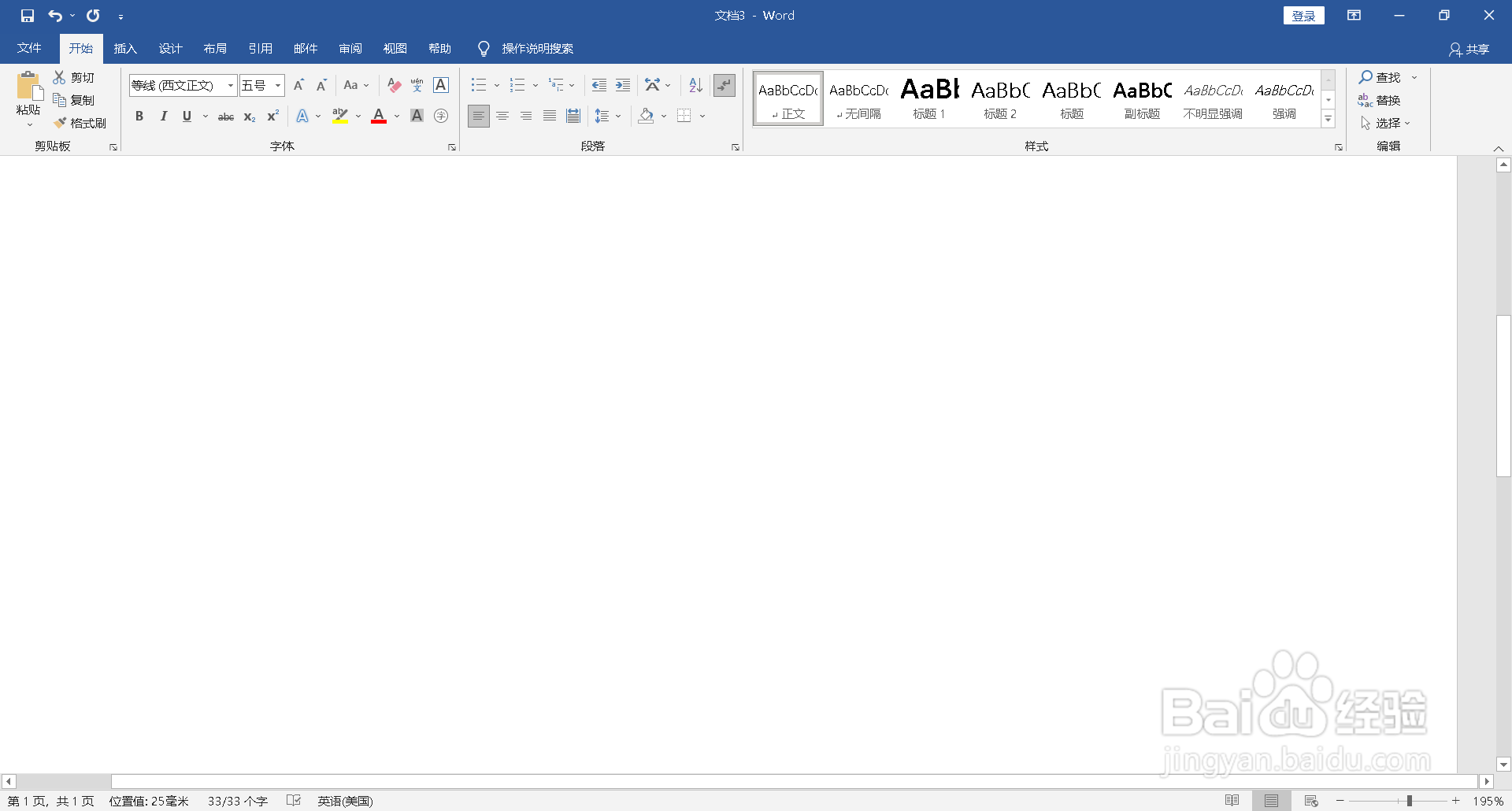Click the 登录 sign-in button

click(x=1304, y=16)
